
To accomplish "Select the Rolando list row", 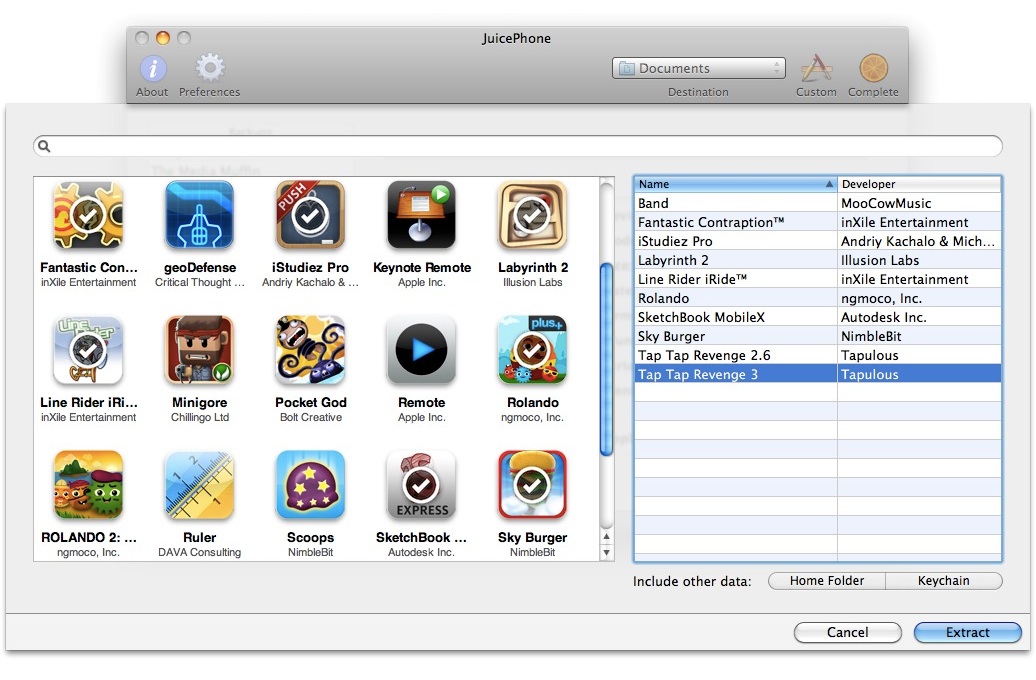I will (818, 299).
